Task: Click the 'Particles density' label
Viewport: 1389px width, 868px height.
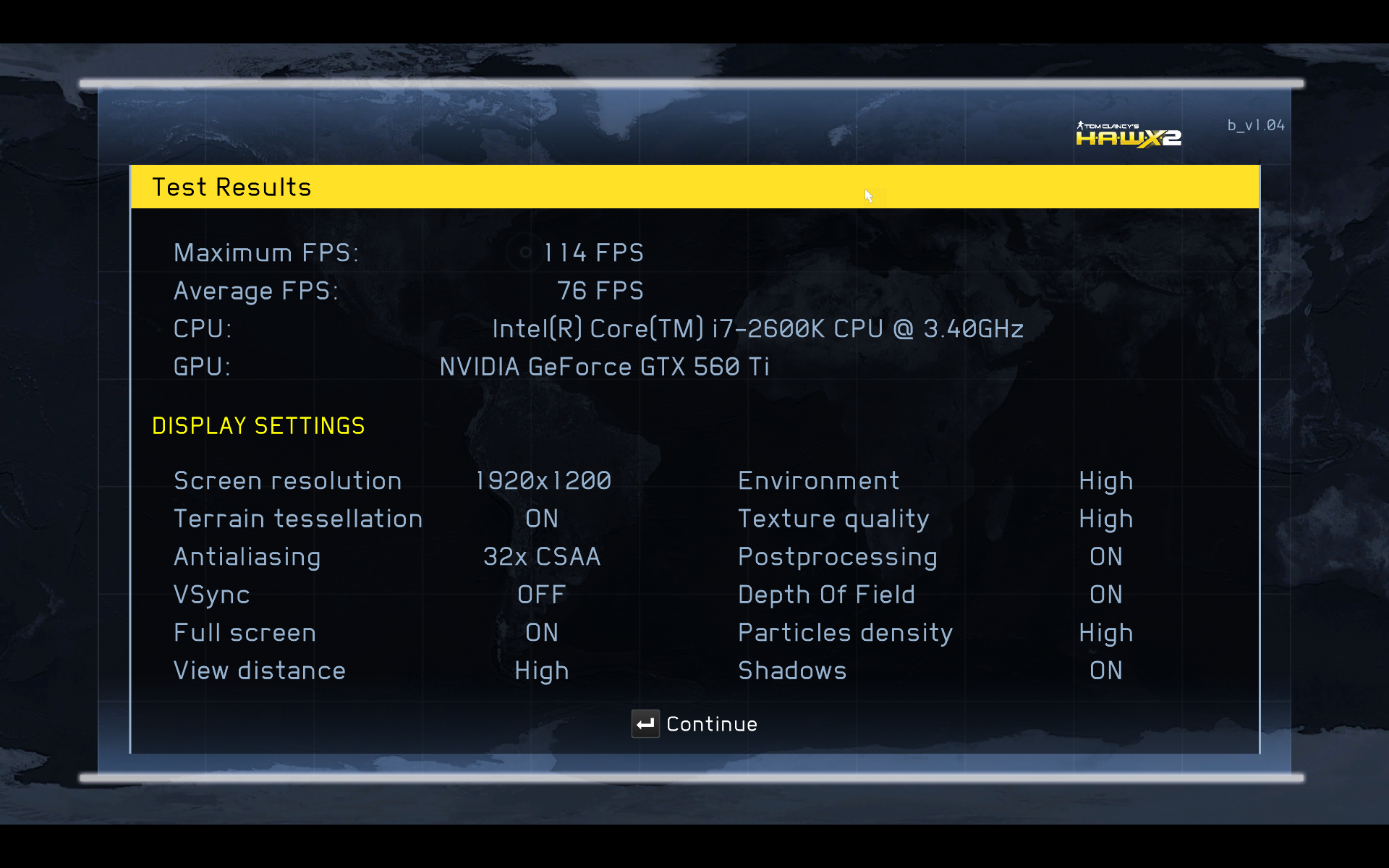Action: pos(845,634)
